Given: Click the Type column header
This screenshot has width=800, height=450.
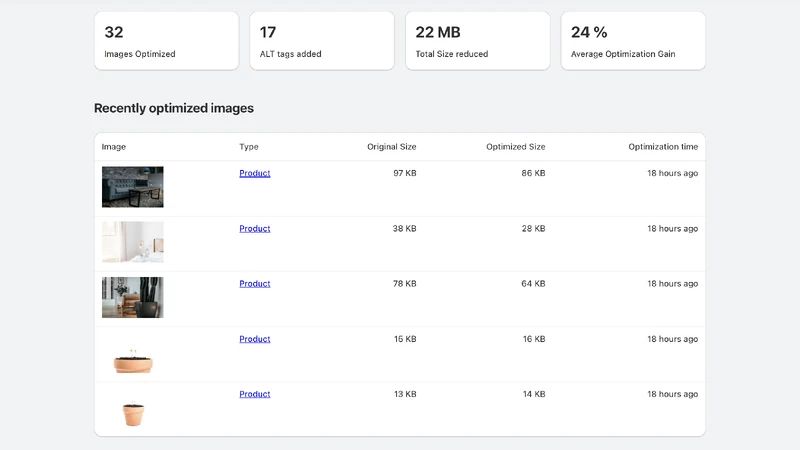Looking at the screenshot, I should point(249,147).
